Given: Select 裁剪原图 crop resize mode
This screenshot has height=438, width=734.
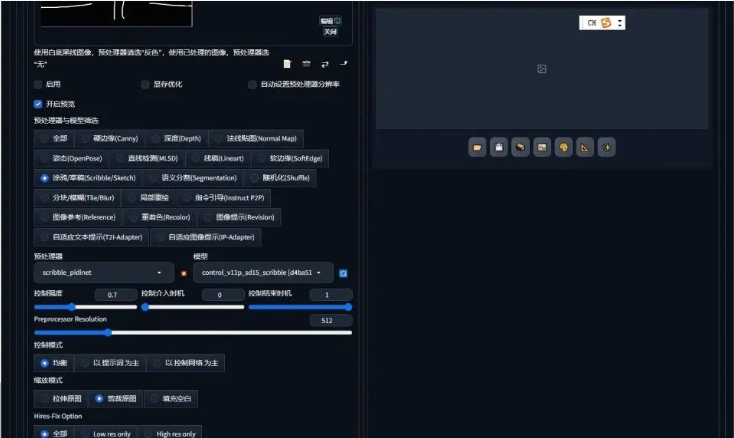Looking at the screenshot, I should [116, 399].
